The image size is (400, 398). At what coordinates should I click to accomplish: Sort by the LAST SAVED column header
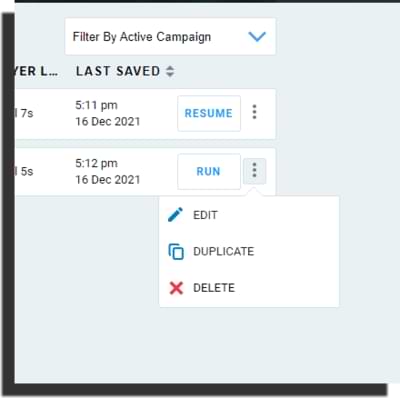pyautogui.click(x=118, y=71)
